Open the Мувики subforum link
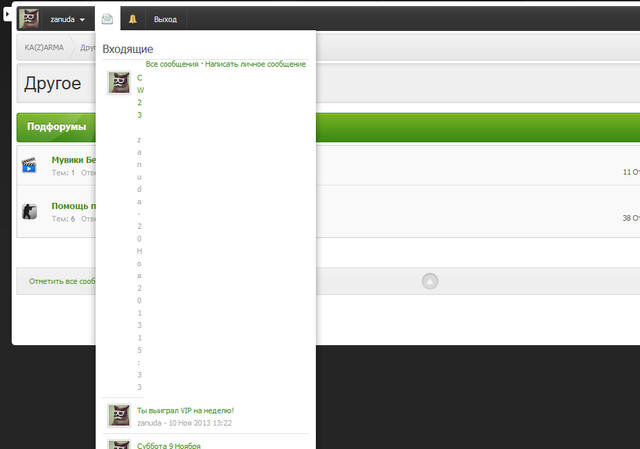 73,159
